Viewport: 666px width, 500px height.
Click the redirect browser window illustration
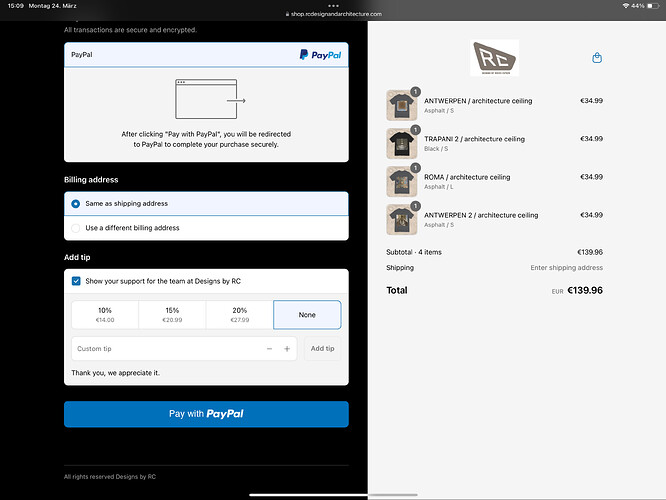pyautogui.click(x=210, y=99)
